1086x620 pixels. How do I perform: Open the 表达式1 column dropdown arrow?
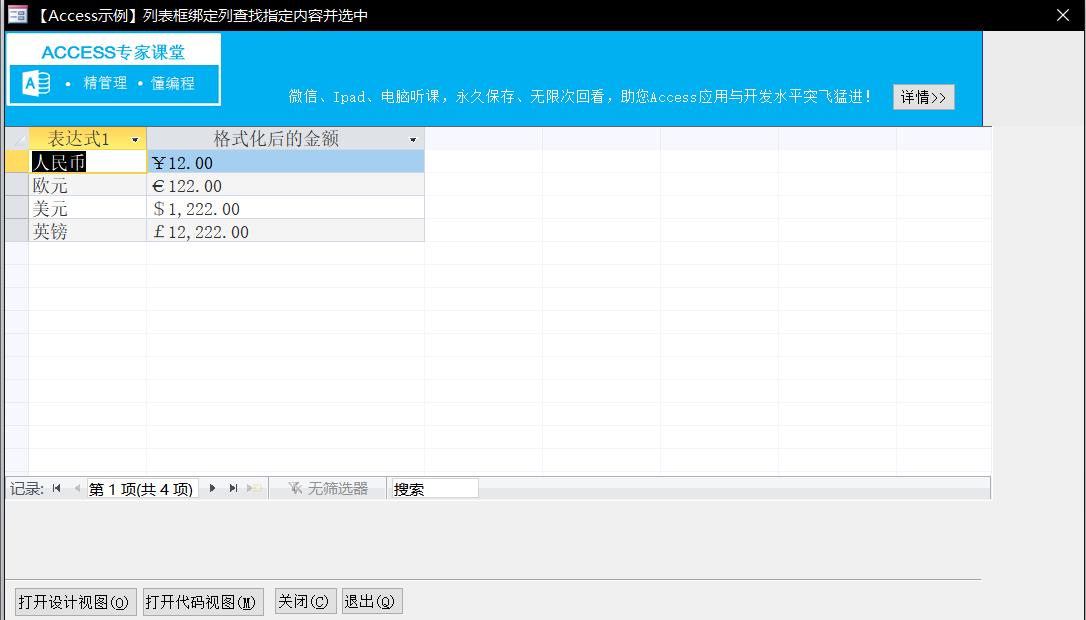(x=135, y=139)
